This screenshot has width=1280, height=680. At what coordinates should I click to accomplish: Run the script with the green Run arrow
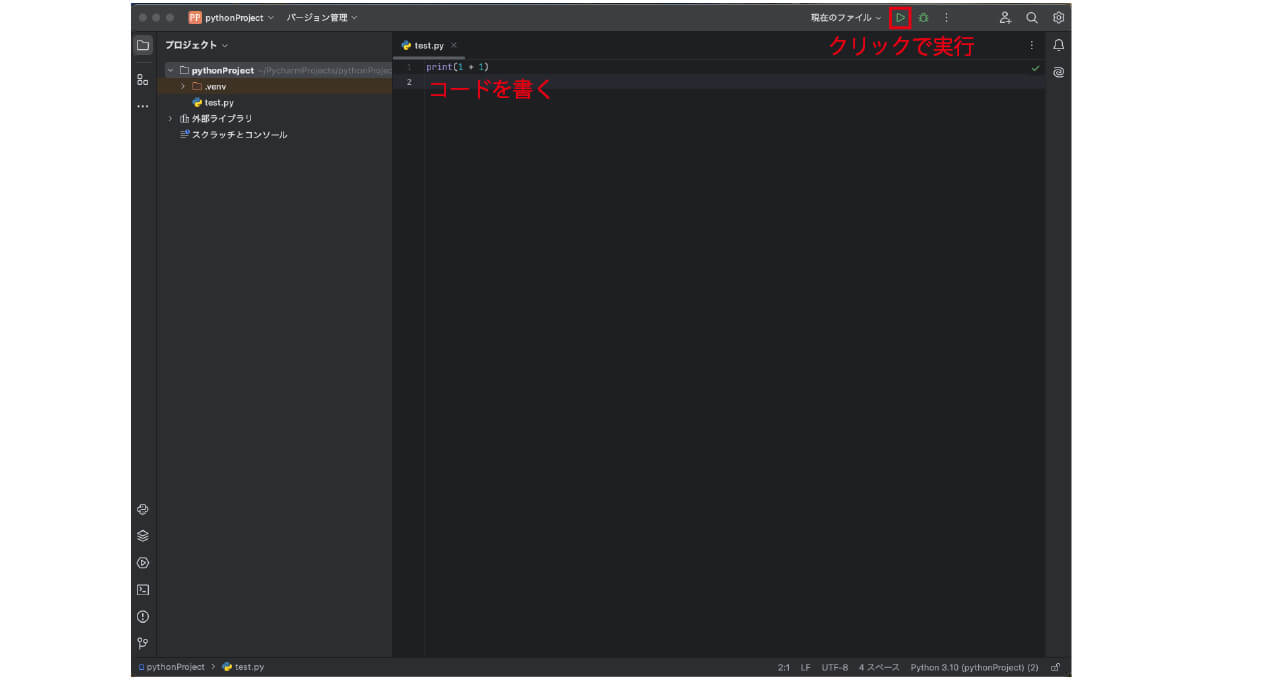(x=901, y=17)
